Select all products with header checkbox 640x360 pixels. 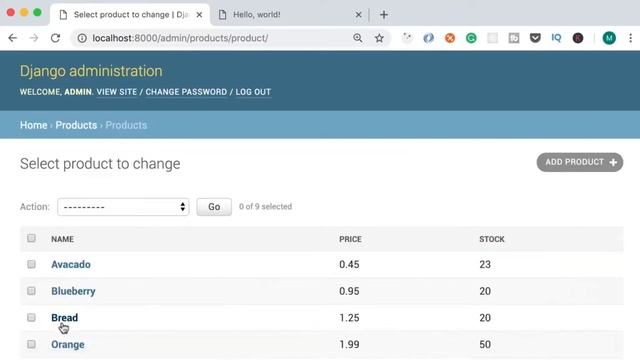31,238
